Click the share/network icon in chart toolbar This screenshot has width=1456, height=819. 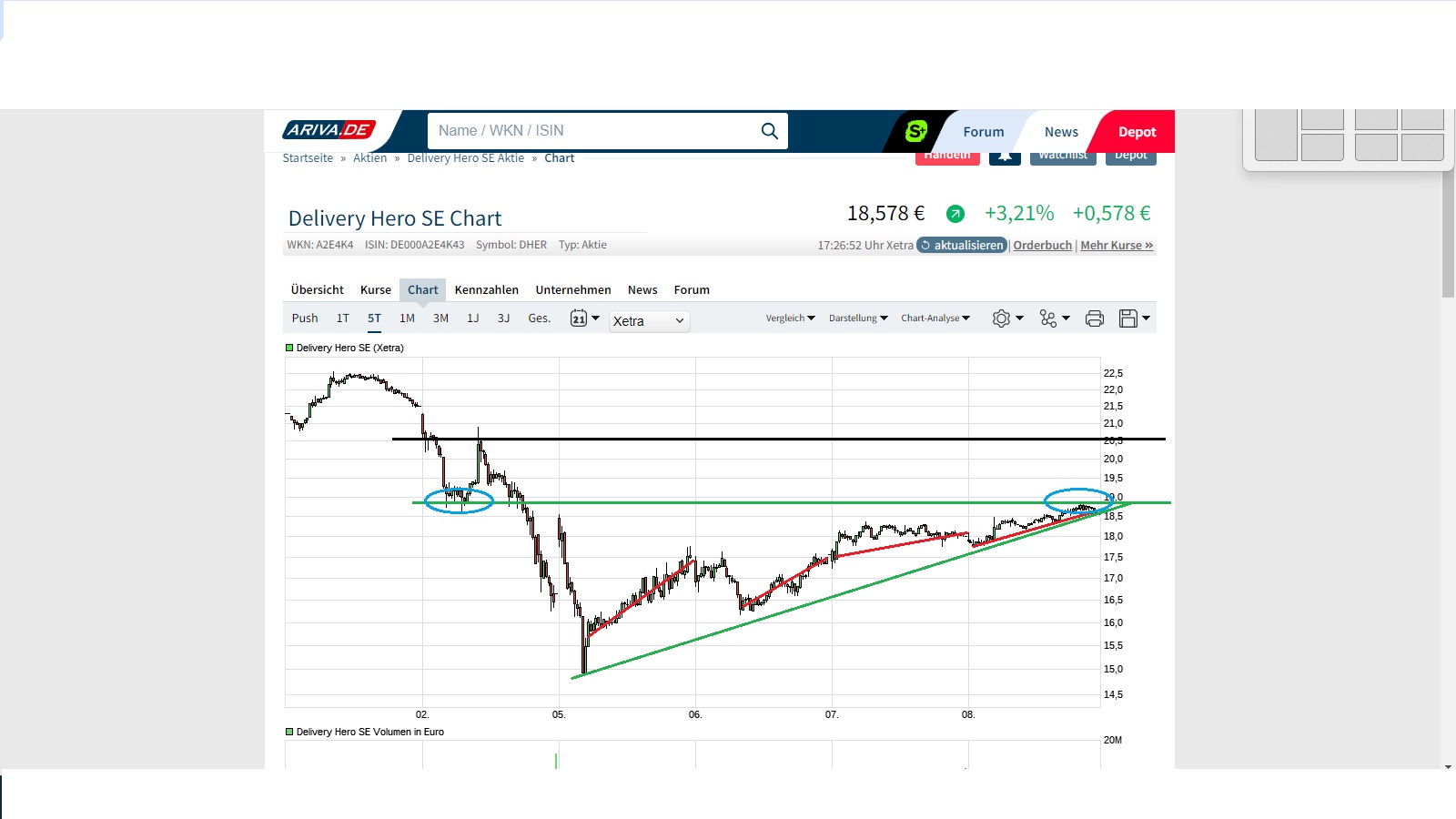pyautogui.click(x=1048, y=318)
